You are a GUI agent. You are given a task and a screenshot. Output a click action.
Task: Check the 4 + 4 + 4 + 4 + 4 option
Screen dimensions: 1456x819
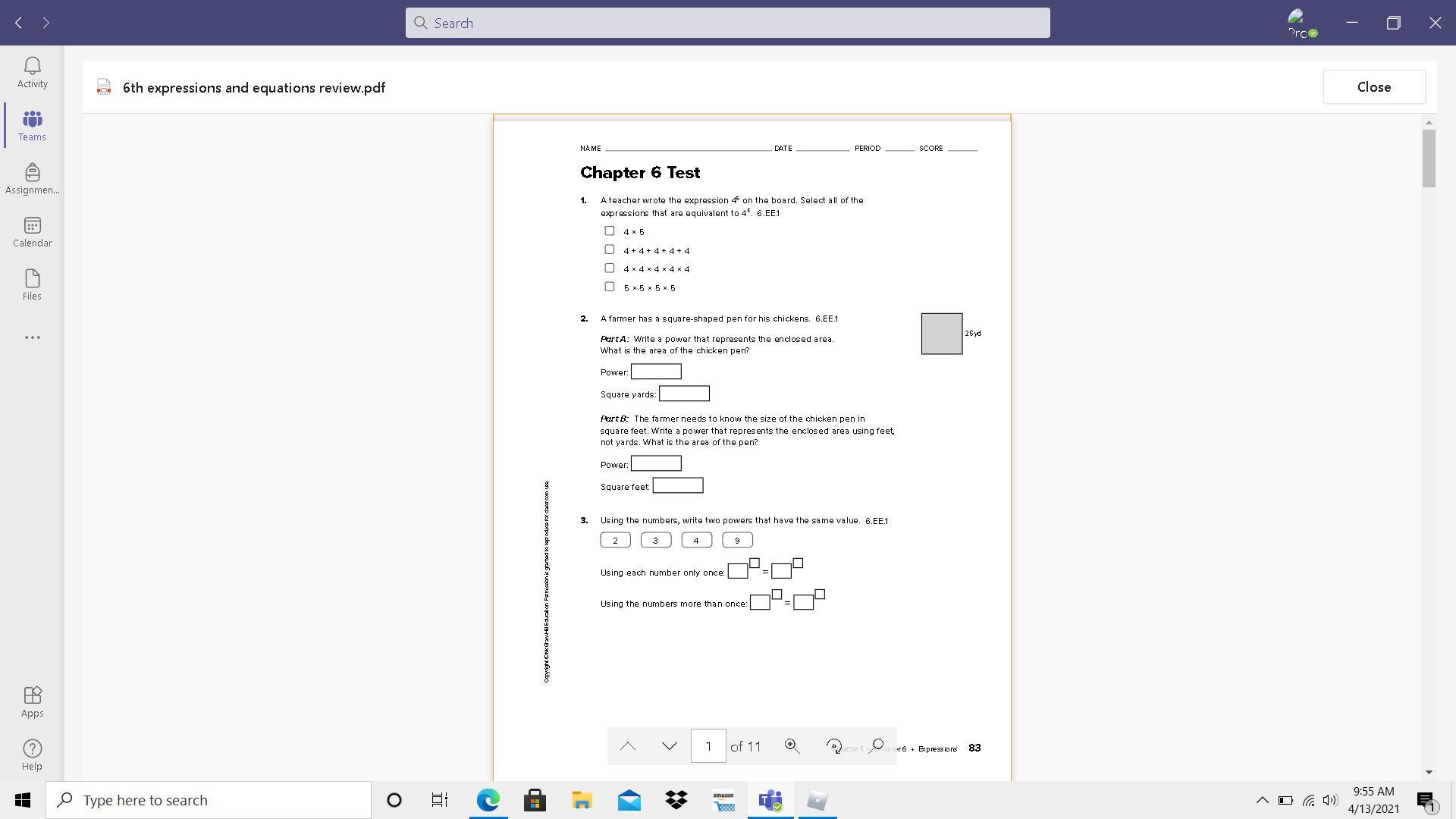[x=609, y=249]
